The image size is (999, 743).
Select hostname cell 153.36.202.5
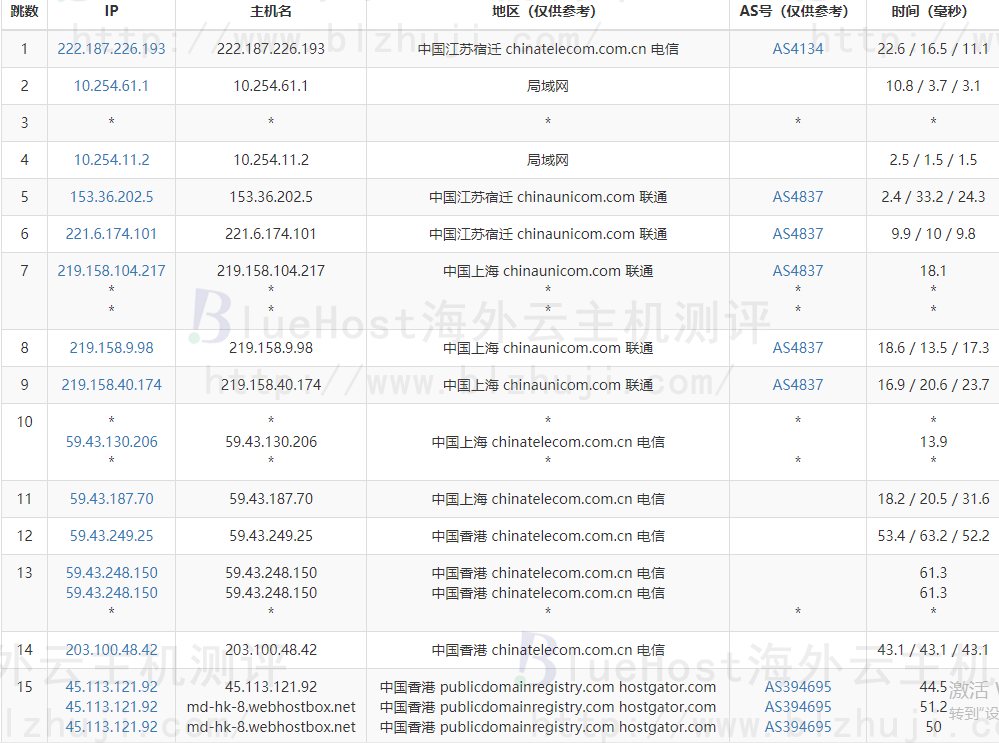click(271, 196)
